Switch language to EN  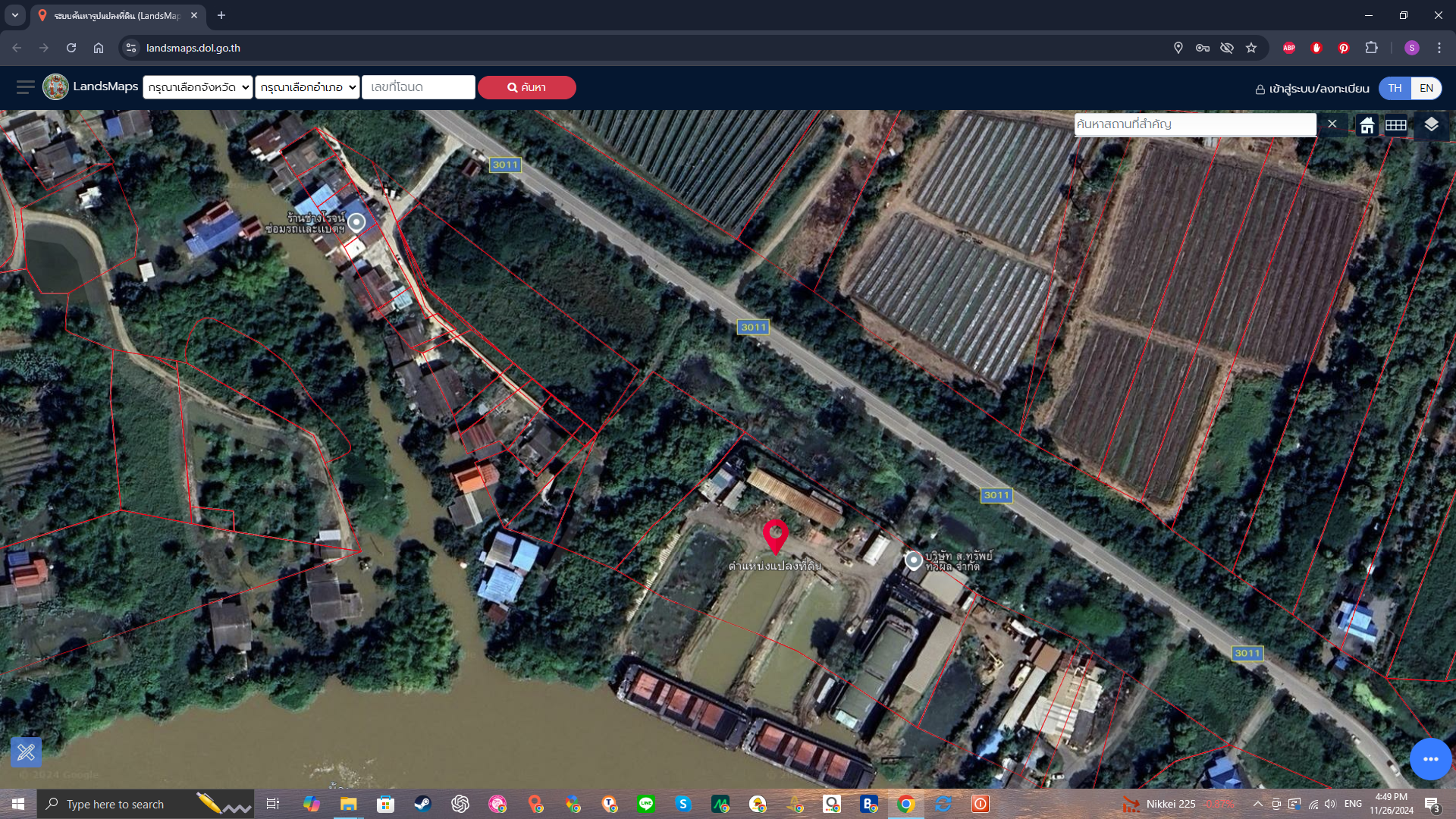coord(1426,88)
